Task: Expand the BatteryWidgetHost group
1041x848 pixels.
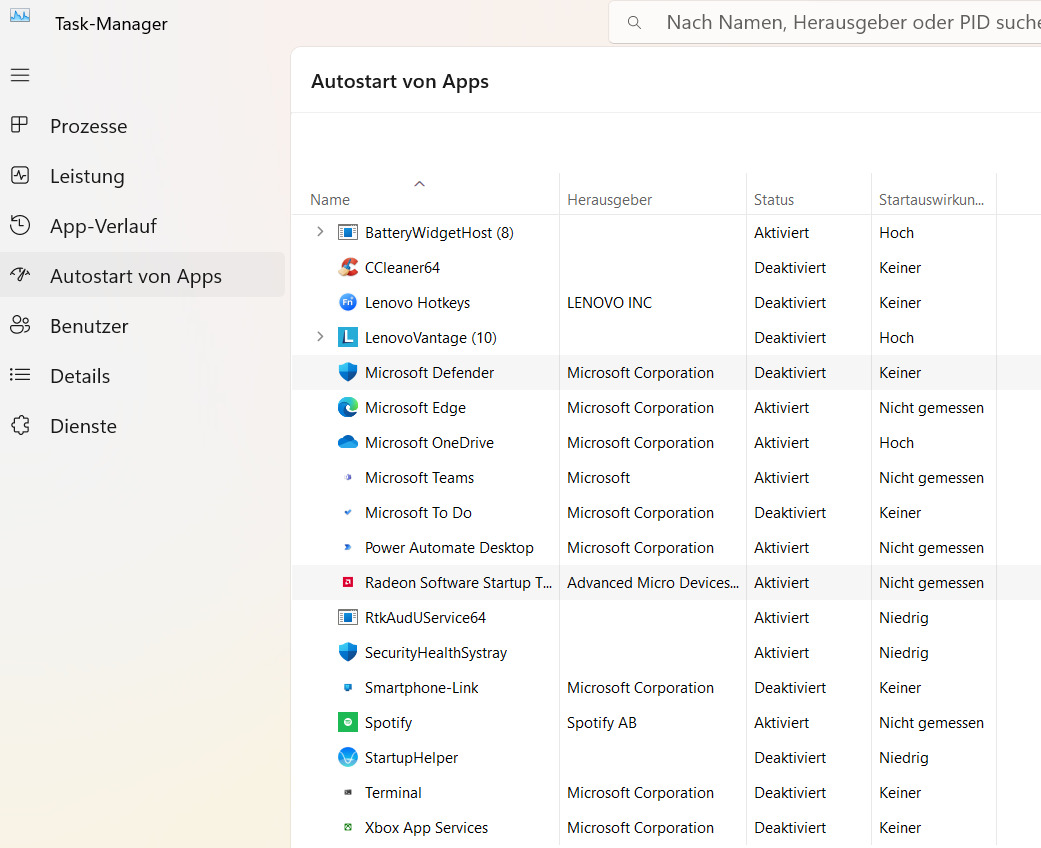Action: point(320,232)
